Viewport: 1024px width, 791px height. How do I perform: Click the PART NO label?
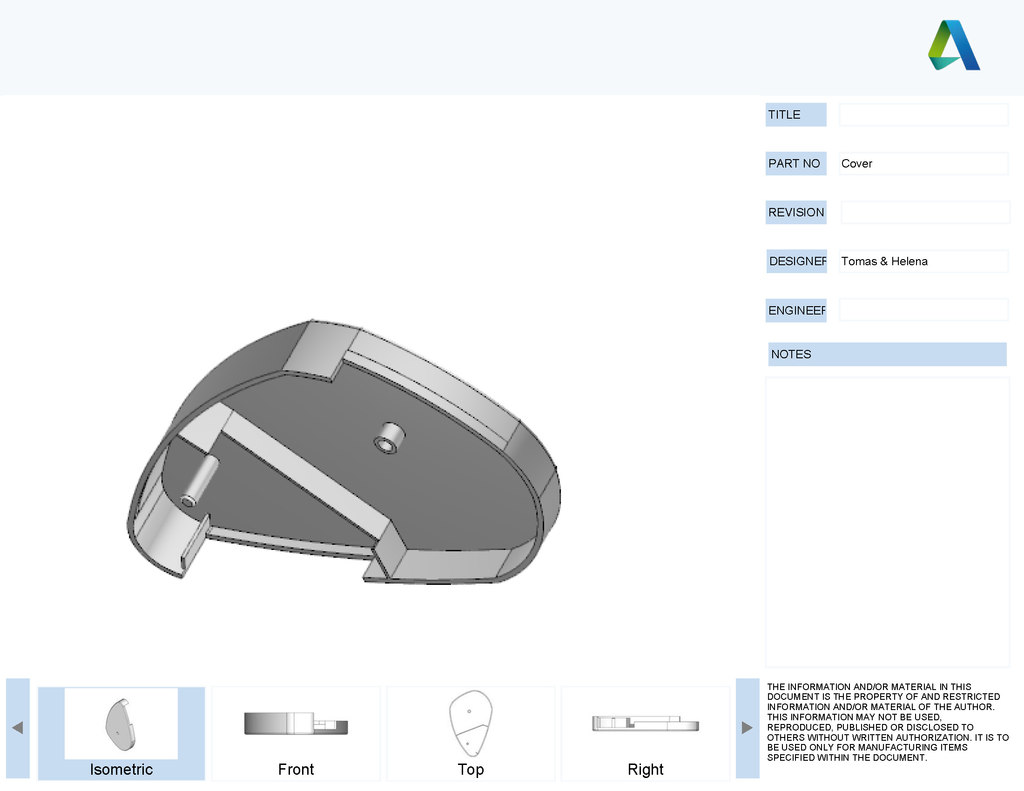[x=795, y=164]
